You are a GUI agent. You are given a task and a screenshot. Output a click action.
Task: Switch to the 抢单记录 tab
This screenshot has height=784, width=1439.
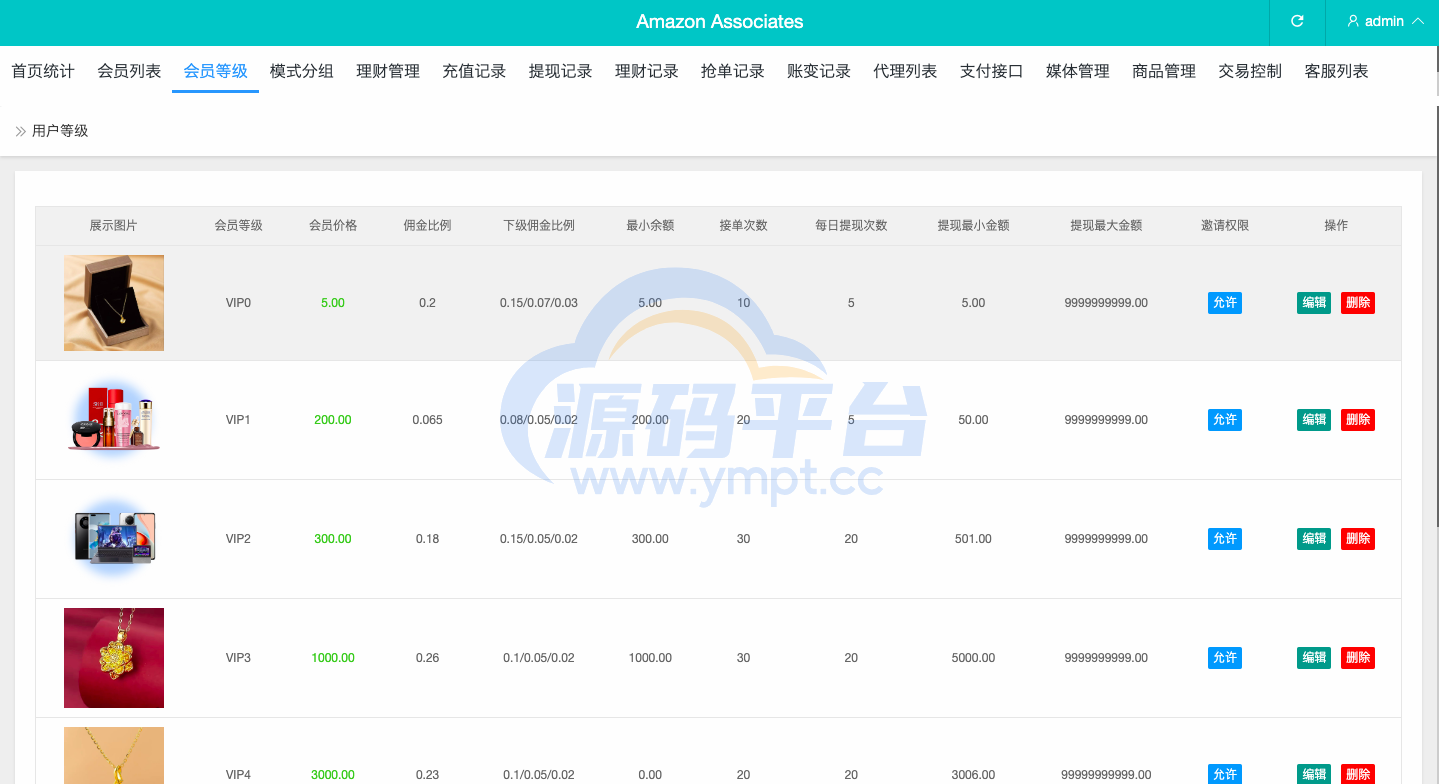click(733, 71)
